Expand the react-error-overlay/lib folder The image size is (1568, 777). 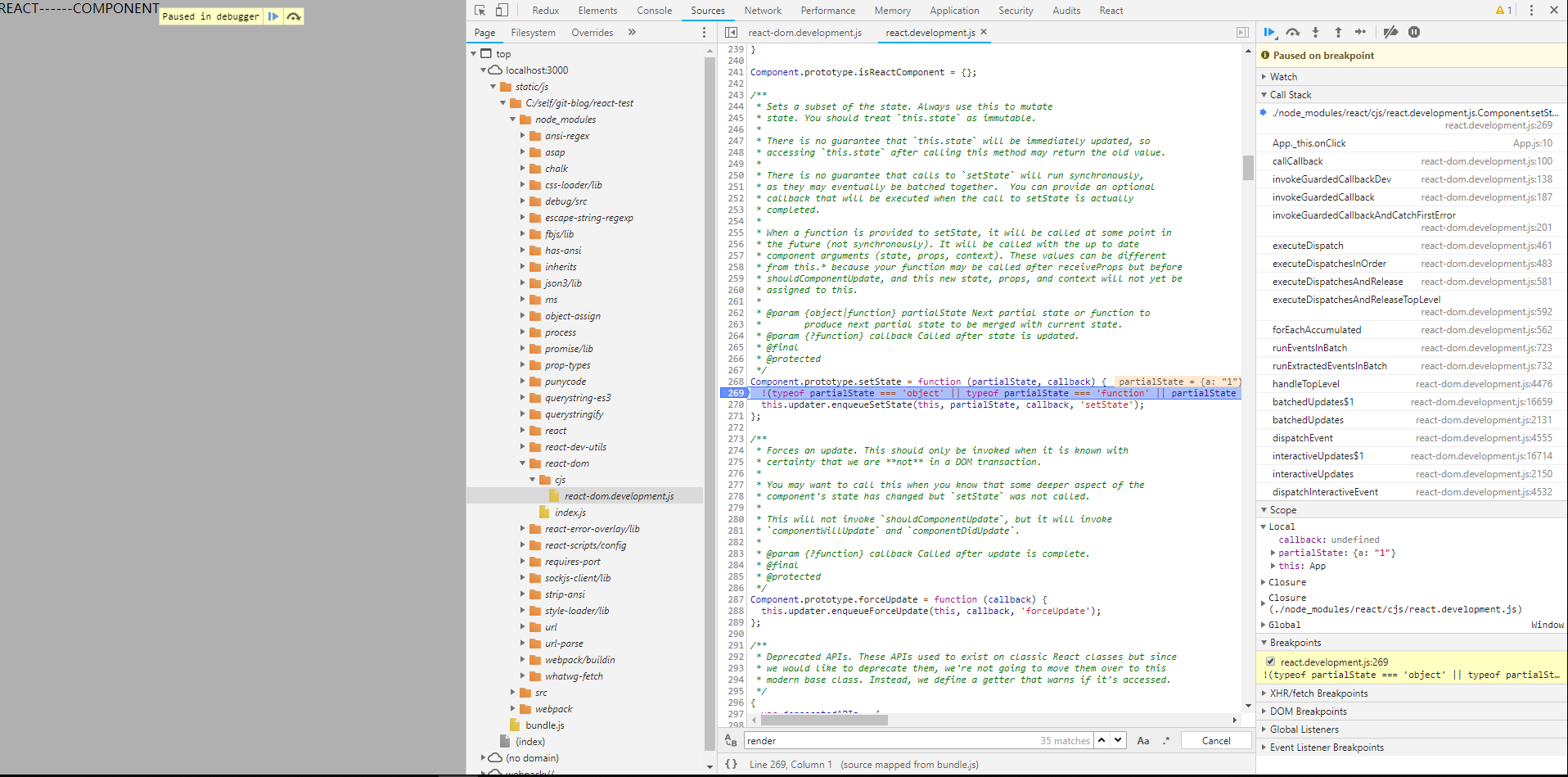pos(523,529)
